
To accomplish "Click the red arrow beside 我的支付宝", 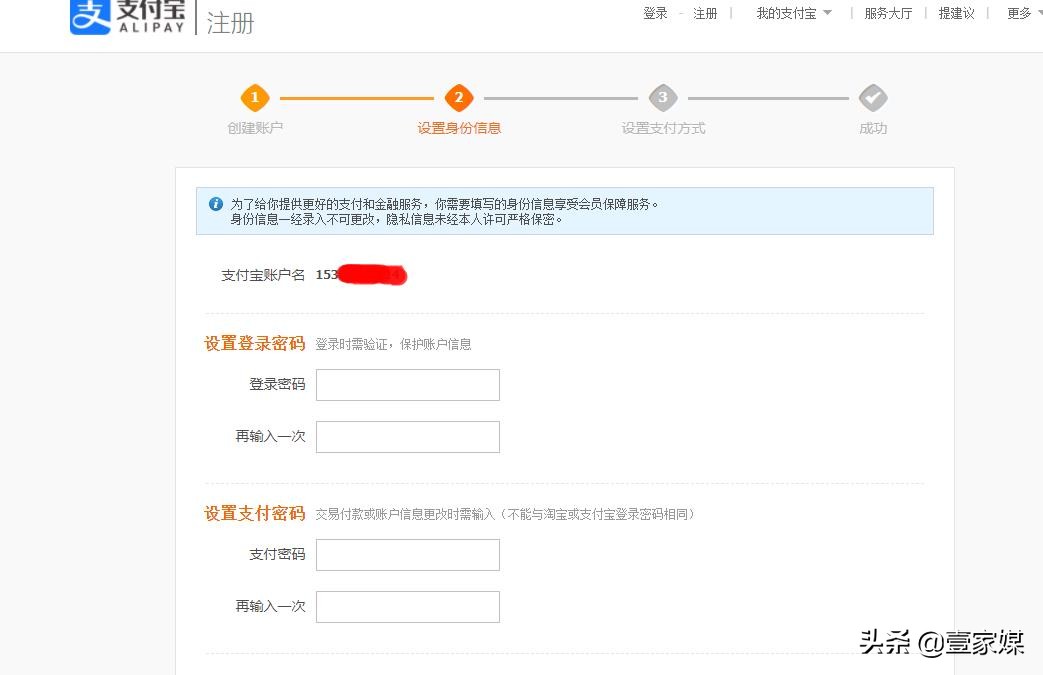I will coord(829,13).
